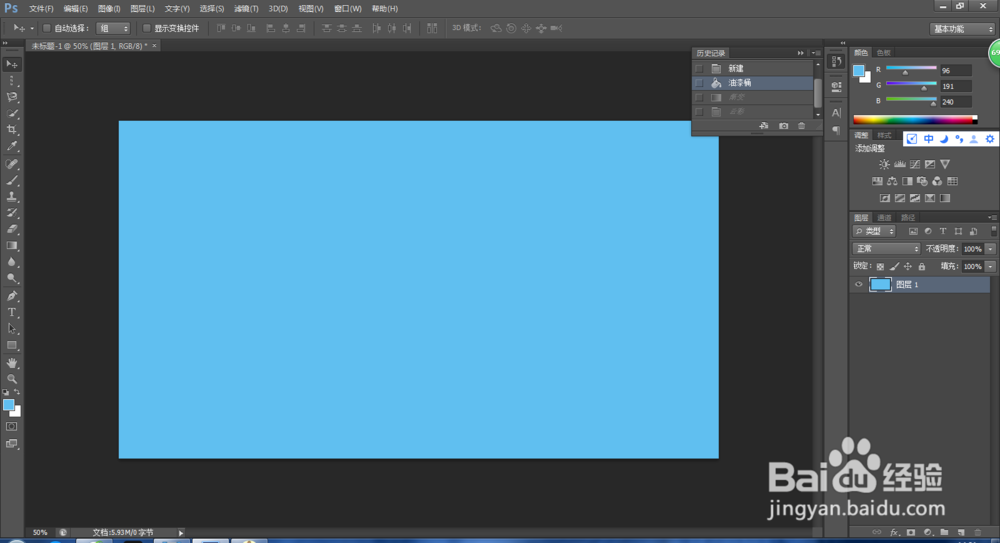Open the 填充 slider dropdown
This screenshot has width=1000, height=543.
(990, 267)
